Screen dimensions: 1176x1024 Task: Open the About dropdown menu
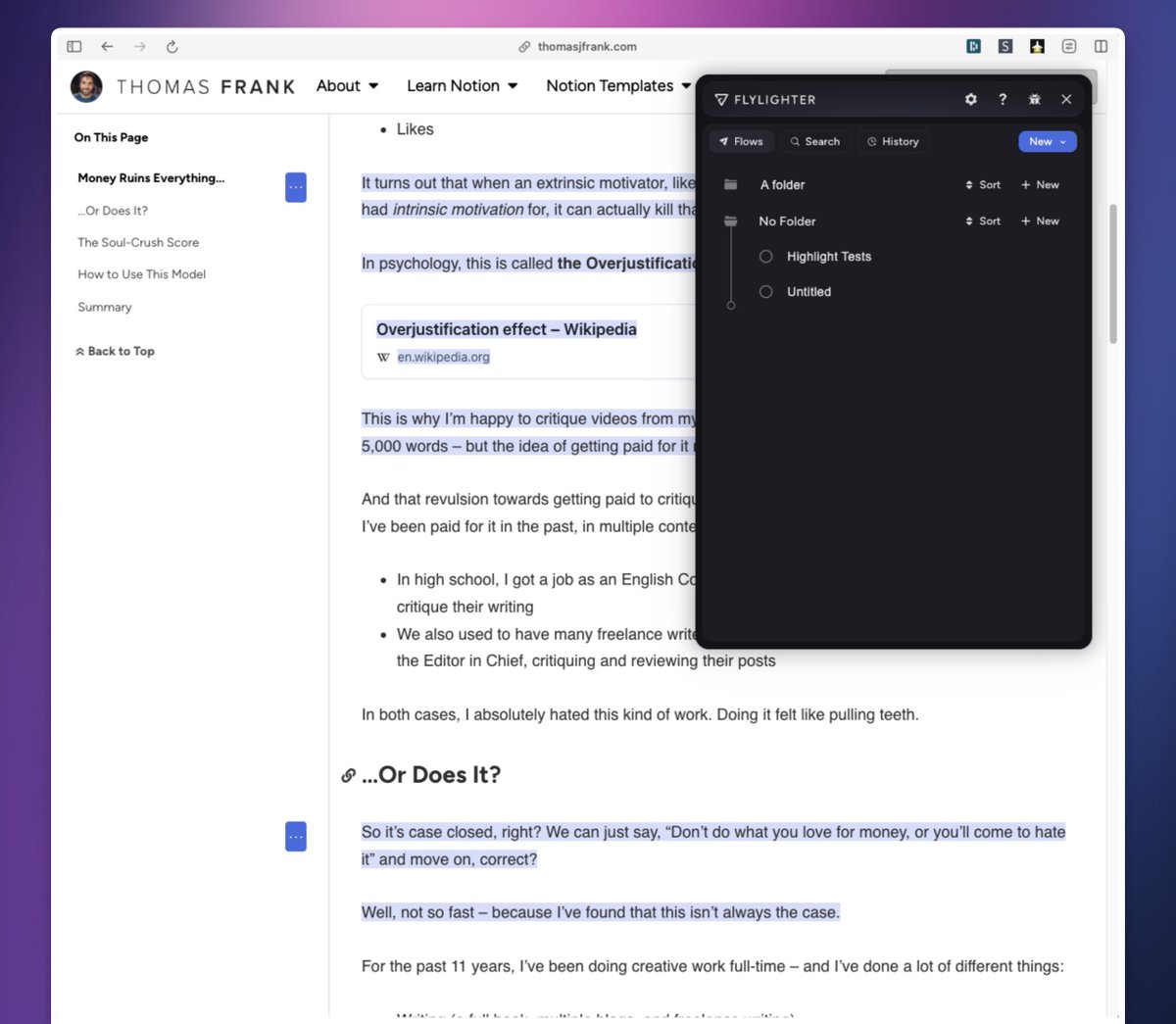click(348, 86)
